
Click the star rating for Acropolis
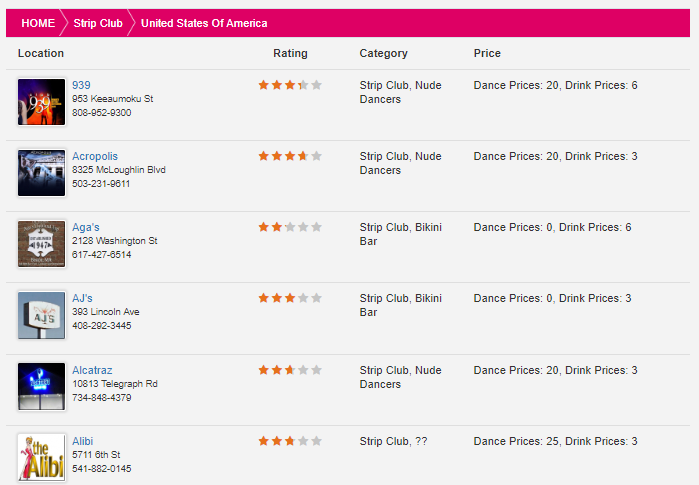pos(290,156)
